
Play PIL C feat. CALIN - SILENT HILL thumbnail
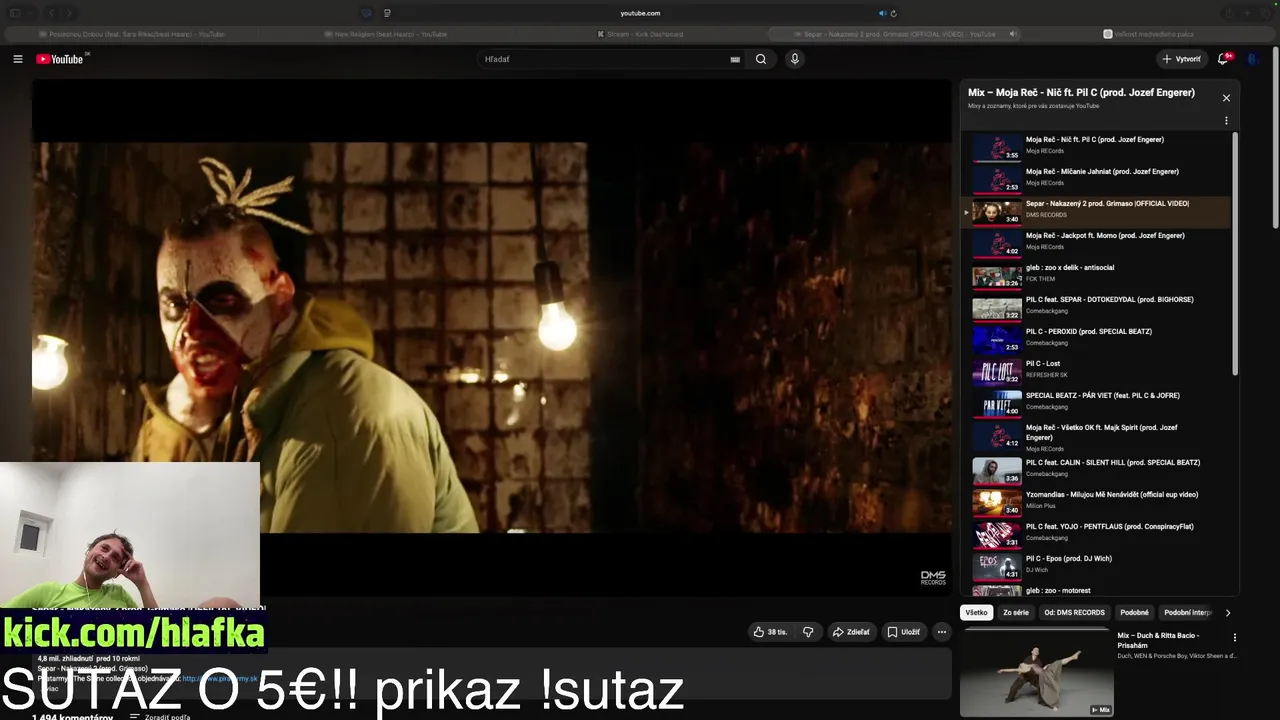(x=997, y=471)
